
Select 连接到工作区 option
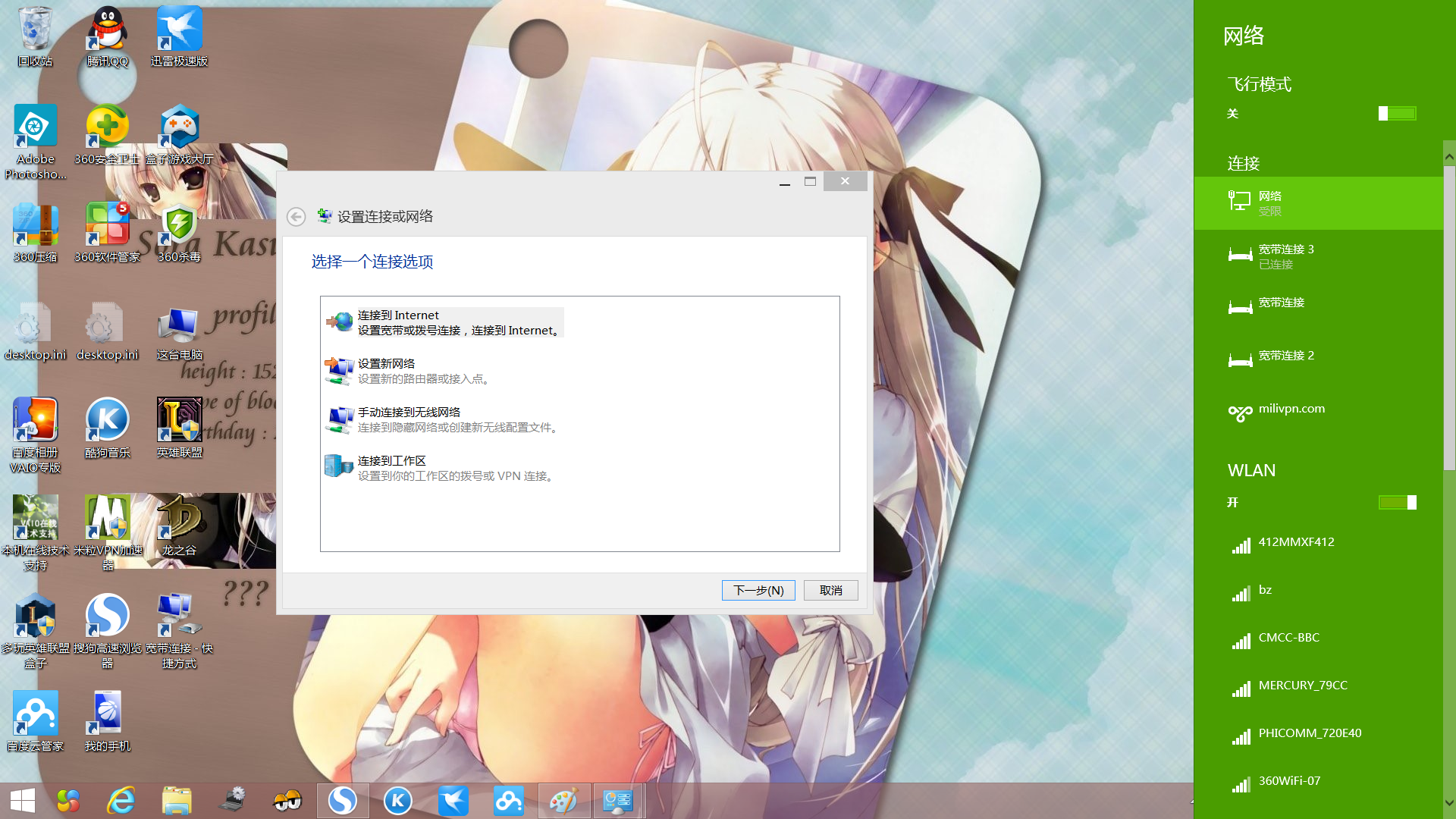[x=441, y=468]
